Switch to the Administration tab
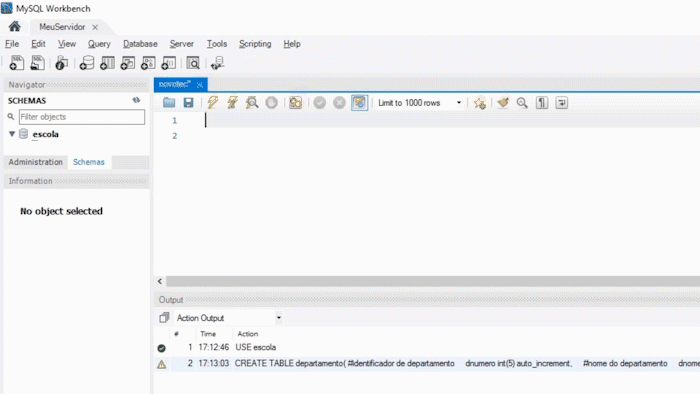 [35, 162]
